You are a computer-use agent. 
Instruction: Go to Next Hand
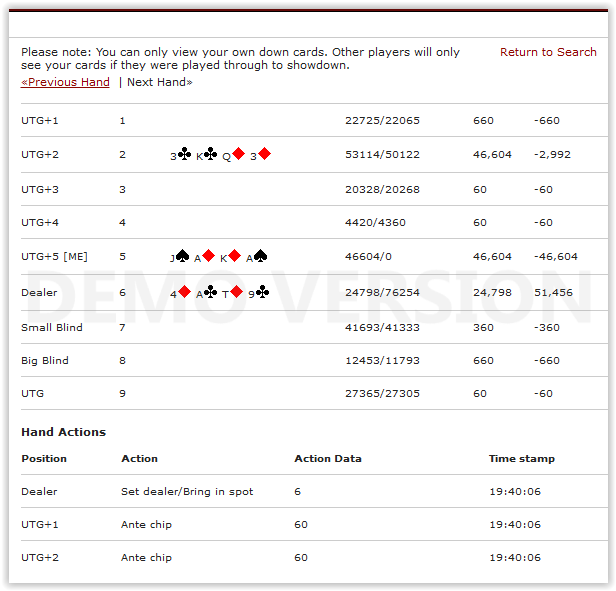tap(160, 82)
